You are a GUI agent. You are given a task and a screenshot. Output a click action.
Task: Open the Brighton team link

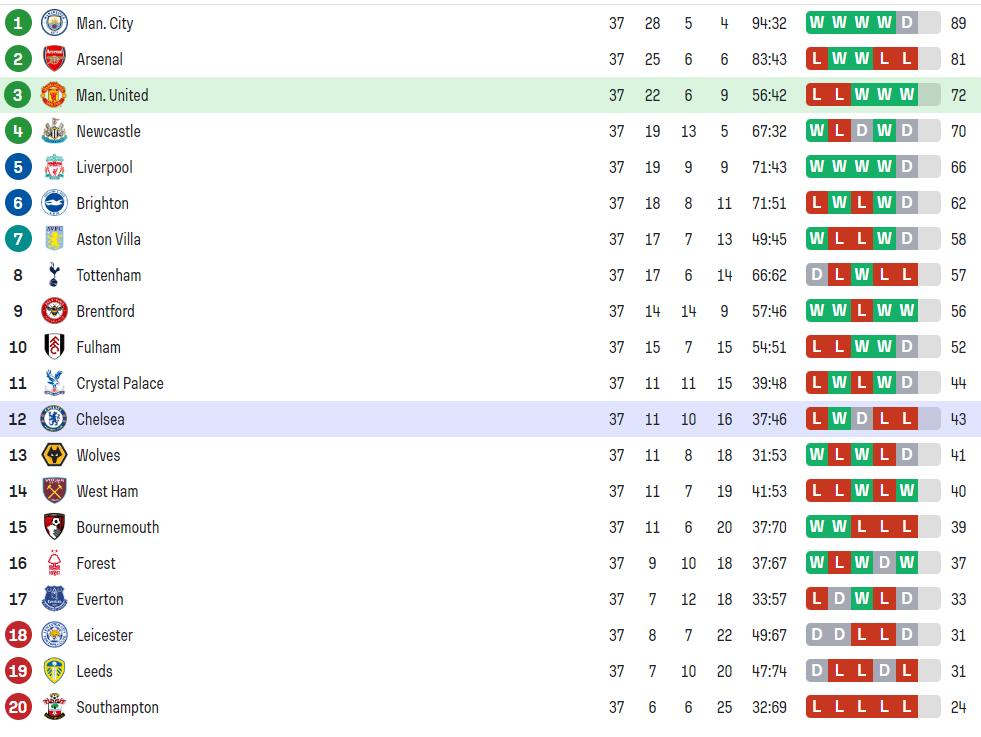[103, 203]
